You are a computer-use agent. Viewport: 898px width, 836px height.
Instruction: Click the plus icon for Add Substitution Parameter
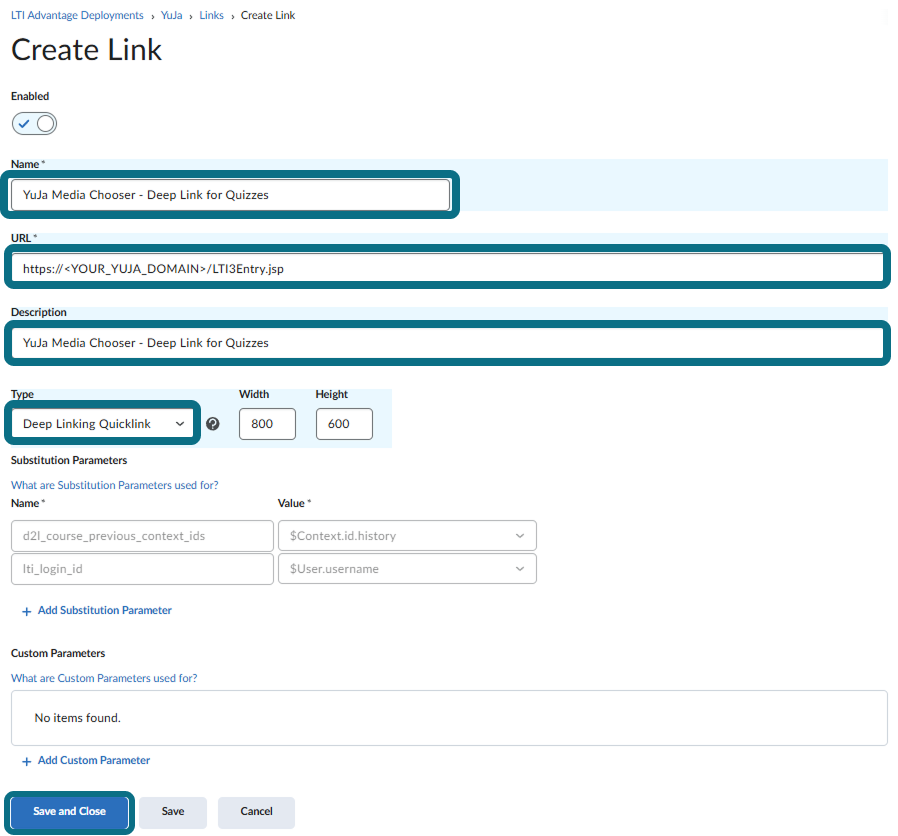[x=26, y=612]
